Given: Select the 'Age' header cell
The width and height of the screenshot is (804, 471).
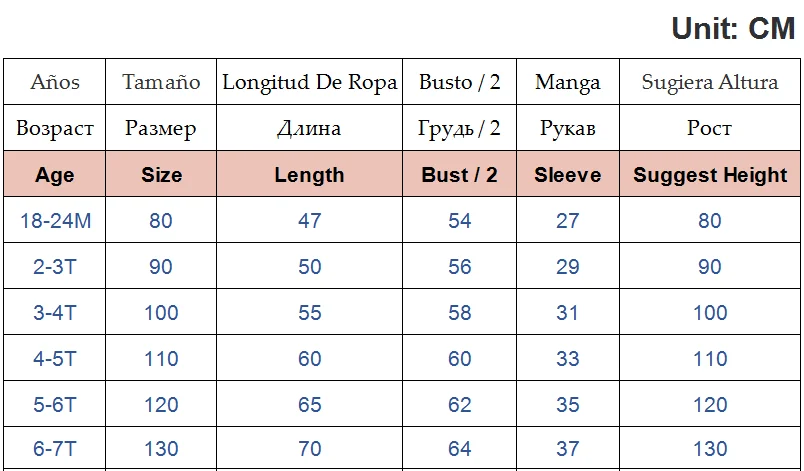Looking at the screenshot, I should point(55,175).
